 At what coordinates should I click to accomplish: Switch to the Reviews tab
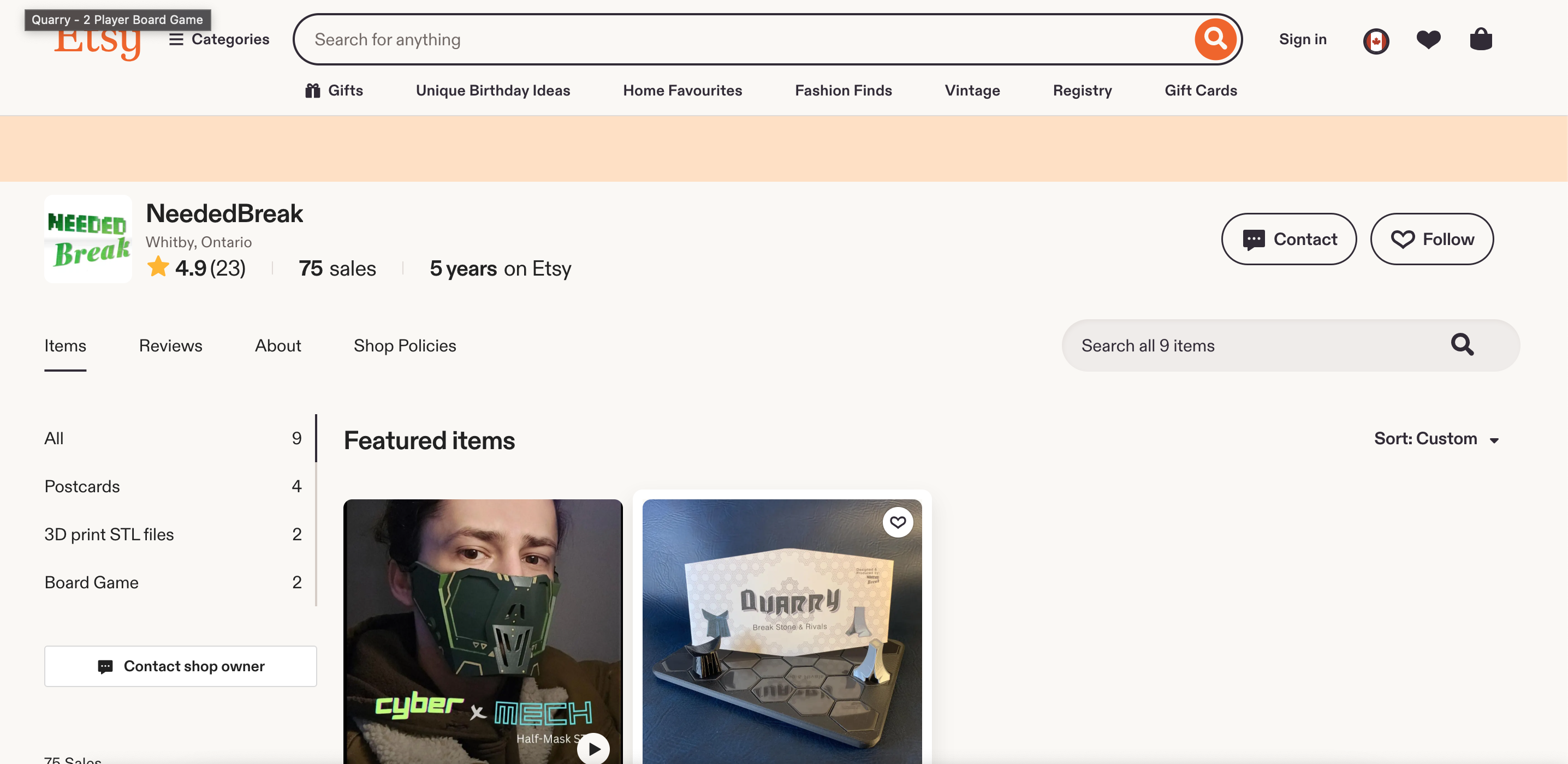(x=170, y=345)
